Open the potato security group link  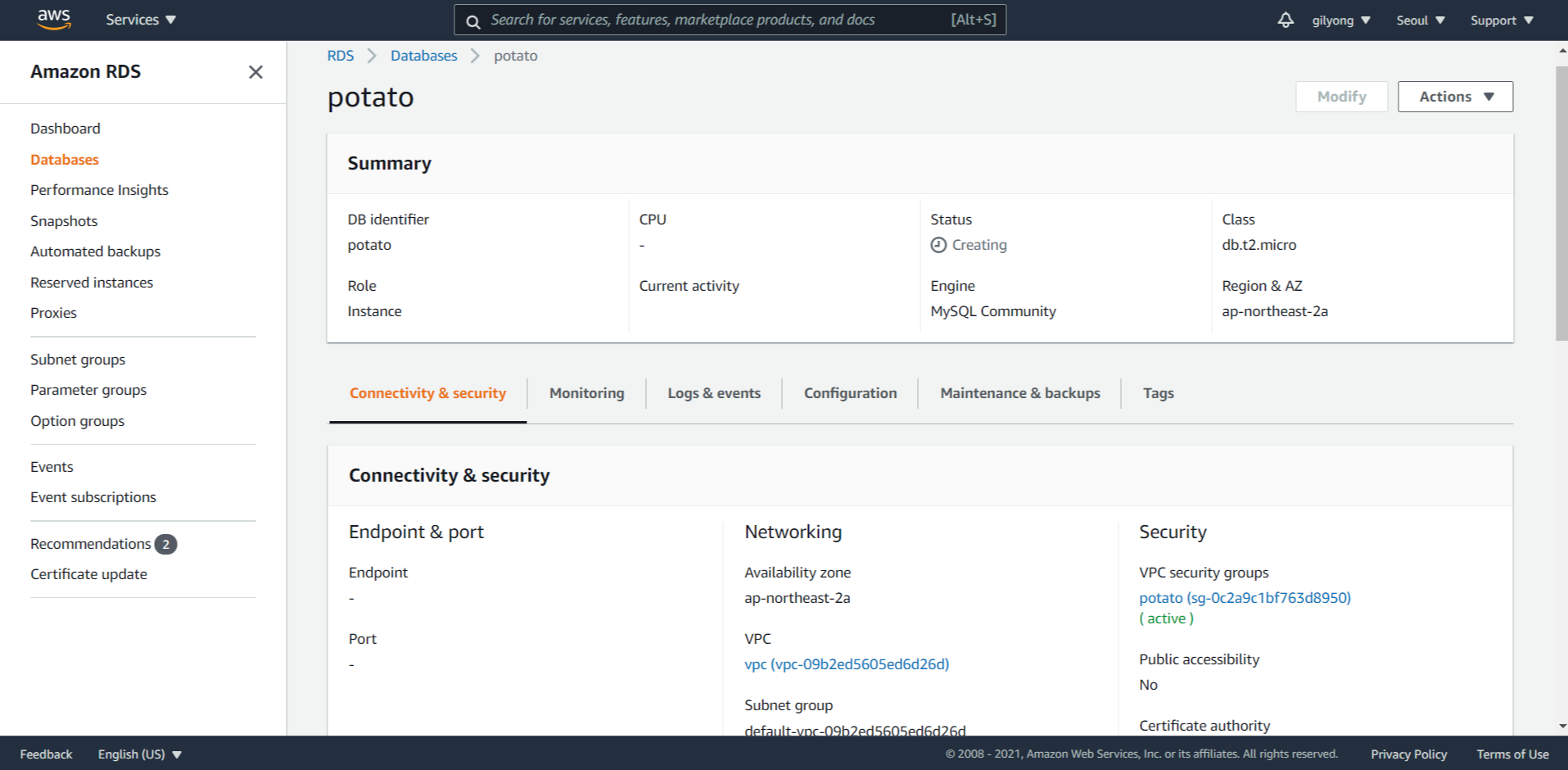pos(1245,598)
